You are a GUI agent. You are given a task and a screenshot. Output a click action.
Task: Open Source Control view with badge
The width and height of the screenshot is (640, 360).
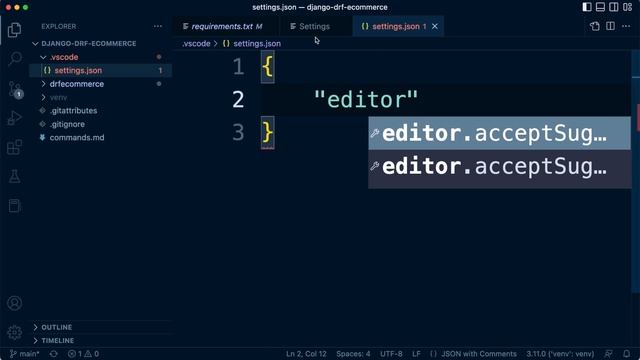(14, 89)
